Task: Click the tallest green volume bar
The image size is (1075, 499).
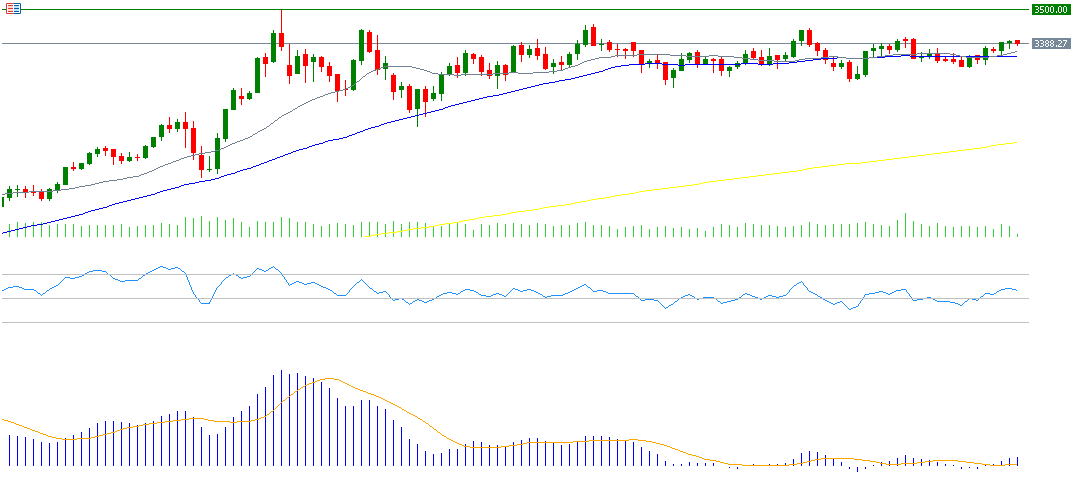Action: click(906, 225)
